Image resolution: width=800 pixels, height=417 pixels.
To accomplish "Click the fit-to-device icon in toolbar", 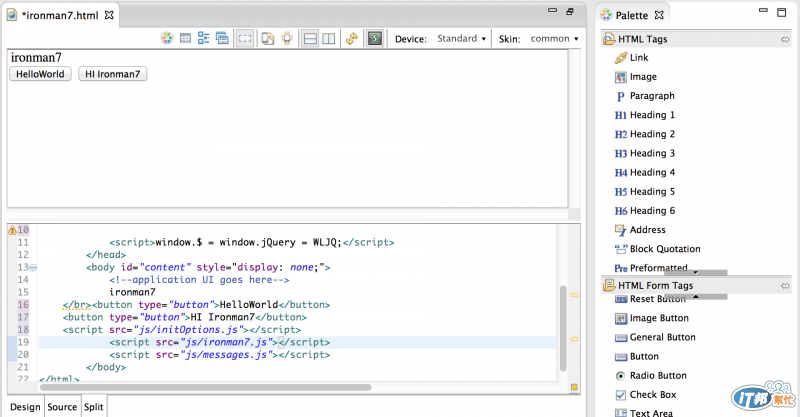I will (287, 38).
